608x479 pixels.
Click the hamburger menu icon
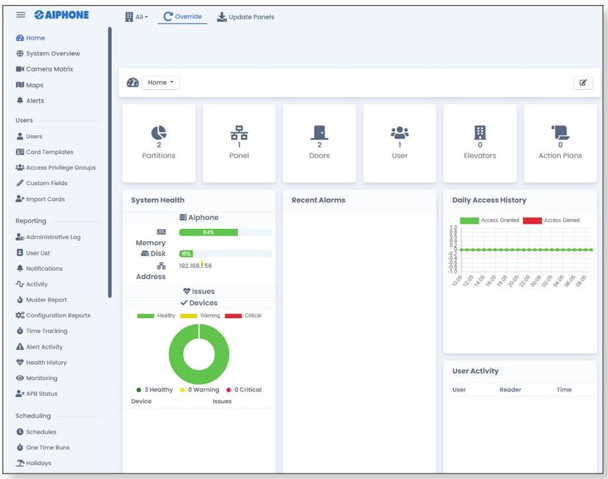pyautogui.click(x=20, y=16)
